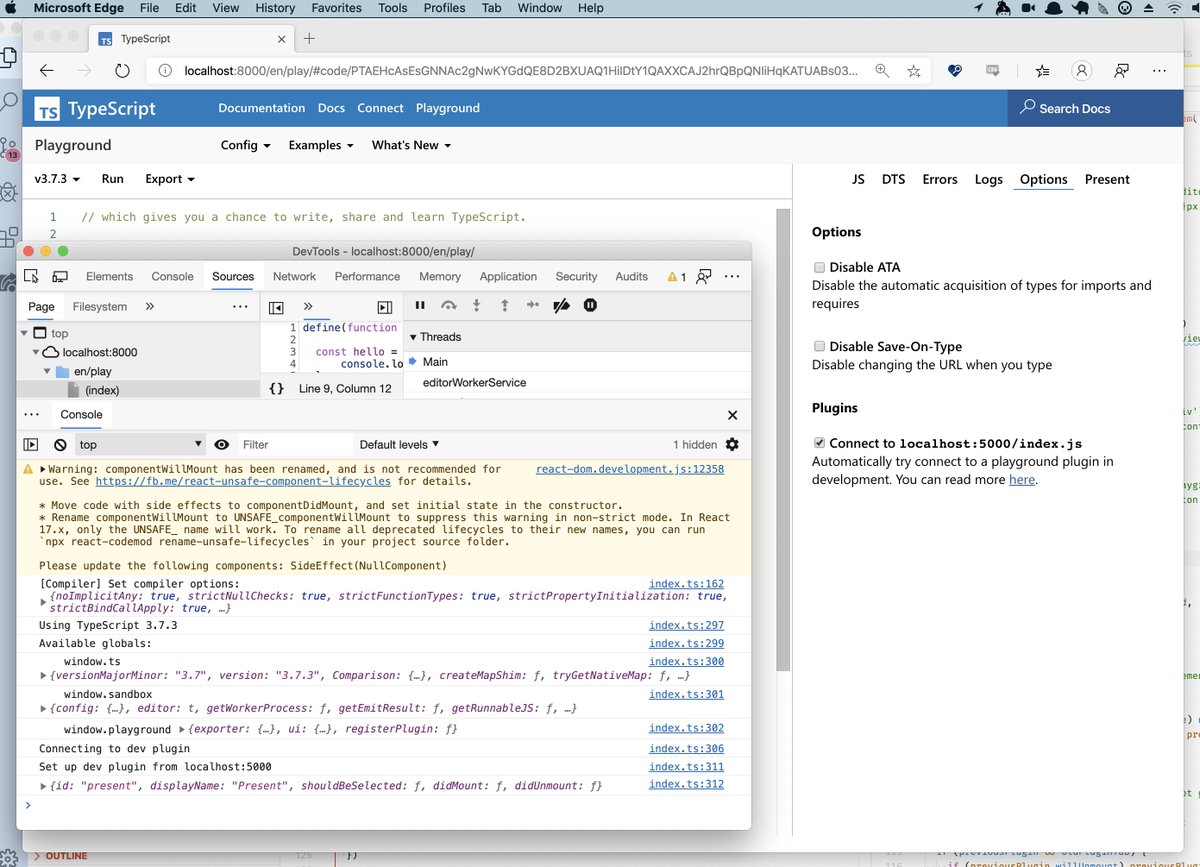
Task: Open Edge settings and more menu
Action: pyautogui.click(x=1159, y=71)
